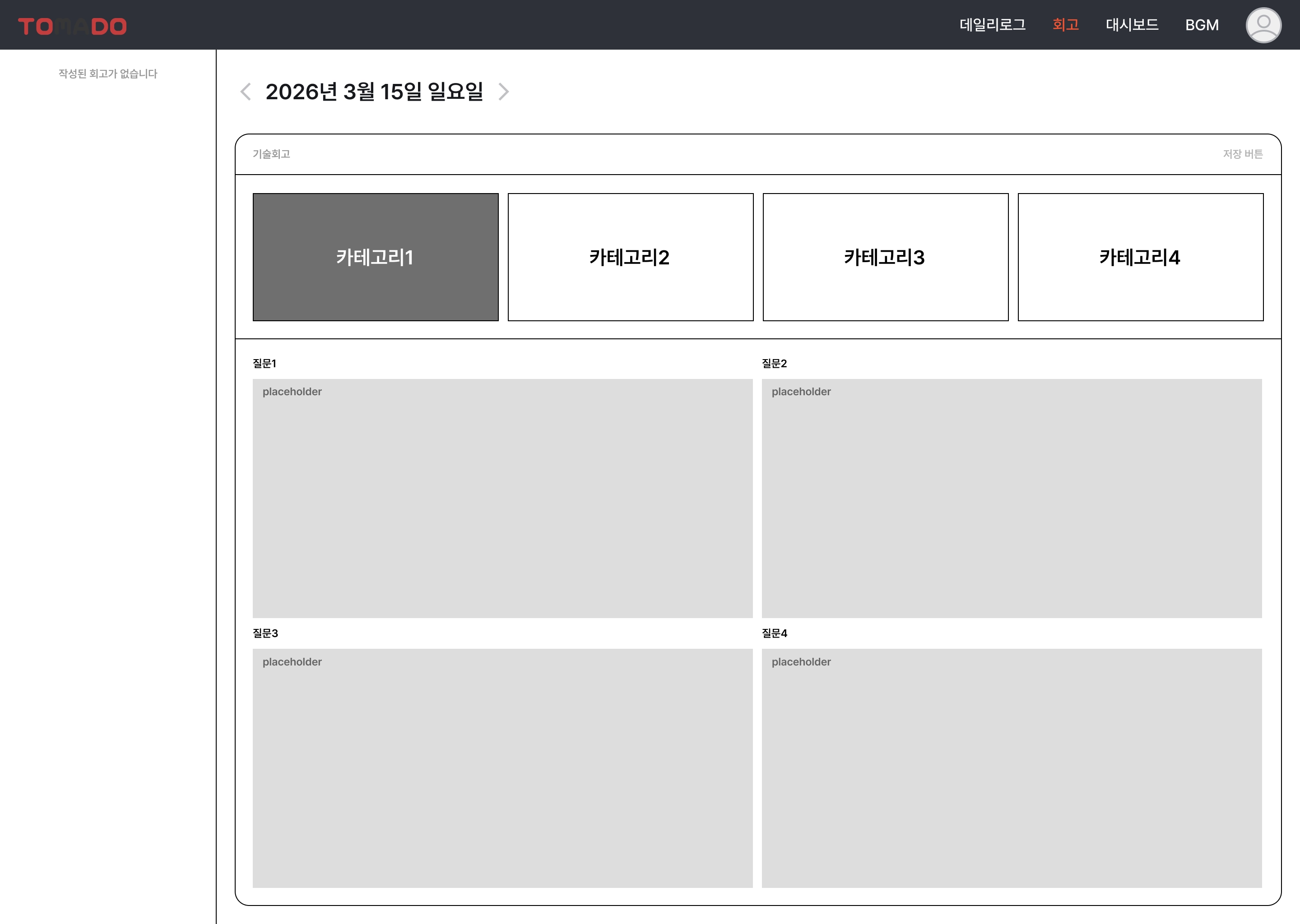Open the user profile avatar

tap(1263, 25)
